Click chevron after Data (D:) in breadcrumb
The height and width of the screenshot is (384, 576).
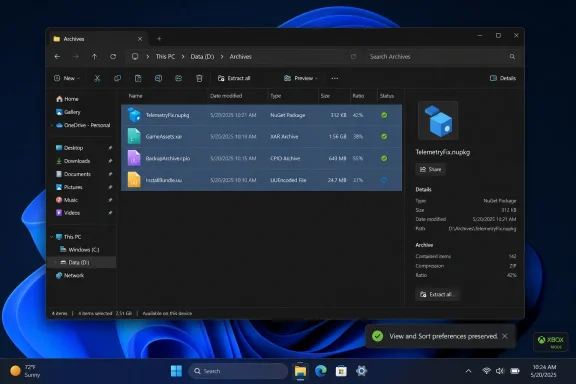click(222, 57)
